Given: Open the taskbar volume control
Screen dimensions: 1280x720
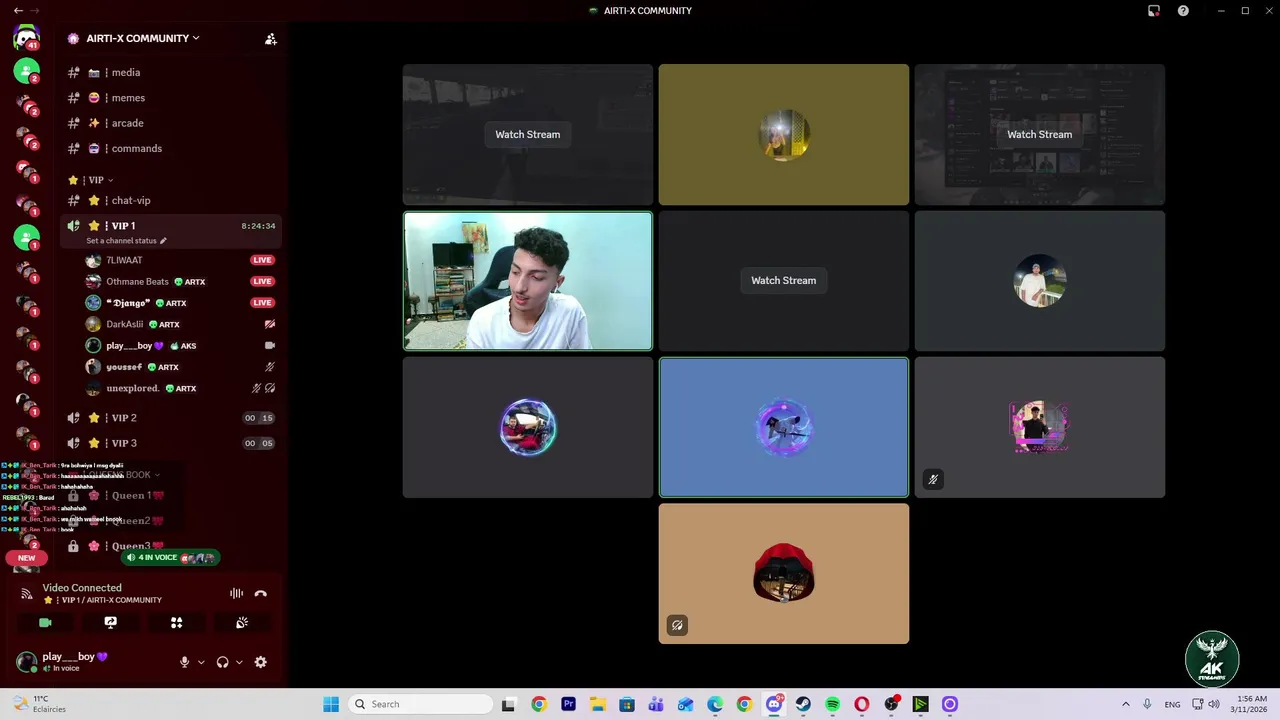Looking at the screenshot, I should [1214, 704].
